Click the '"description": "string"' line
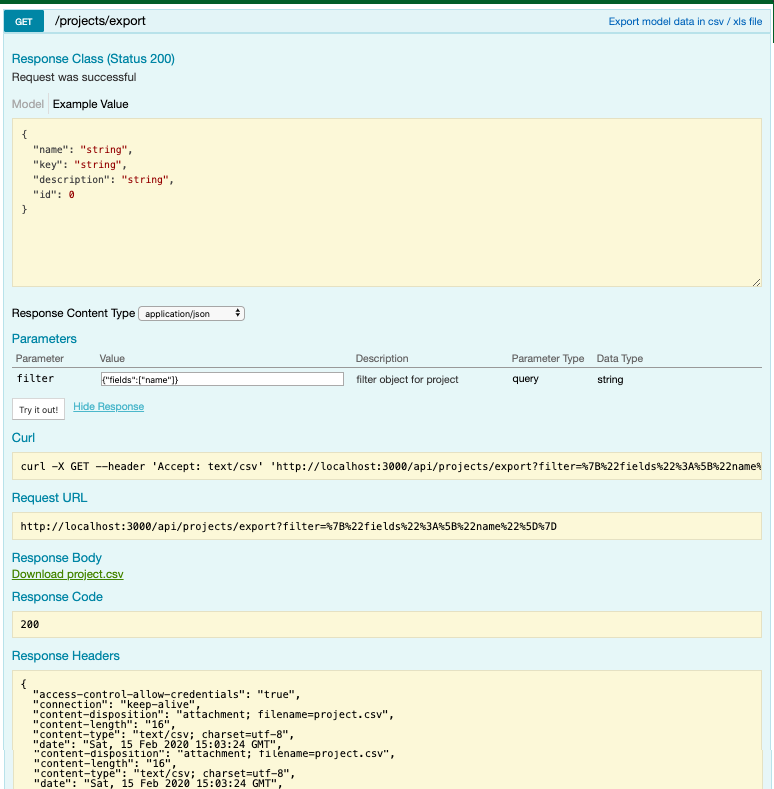The height and width of the screenshot is (789, 774). [x=103, y=180]
